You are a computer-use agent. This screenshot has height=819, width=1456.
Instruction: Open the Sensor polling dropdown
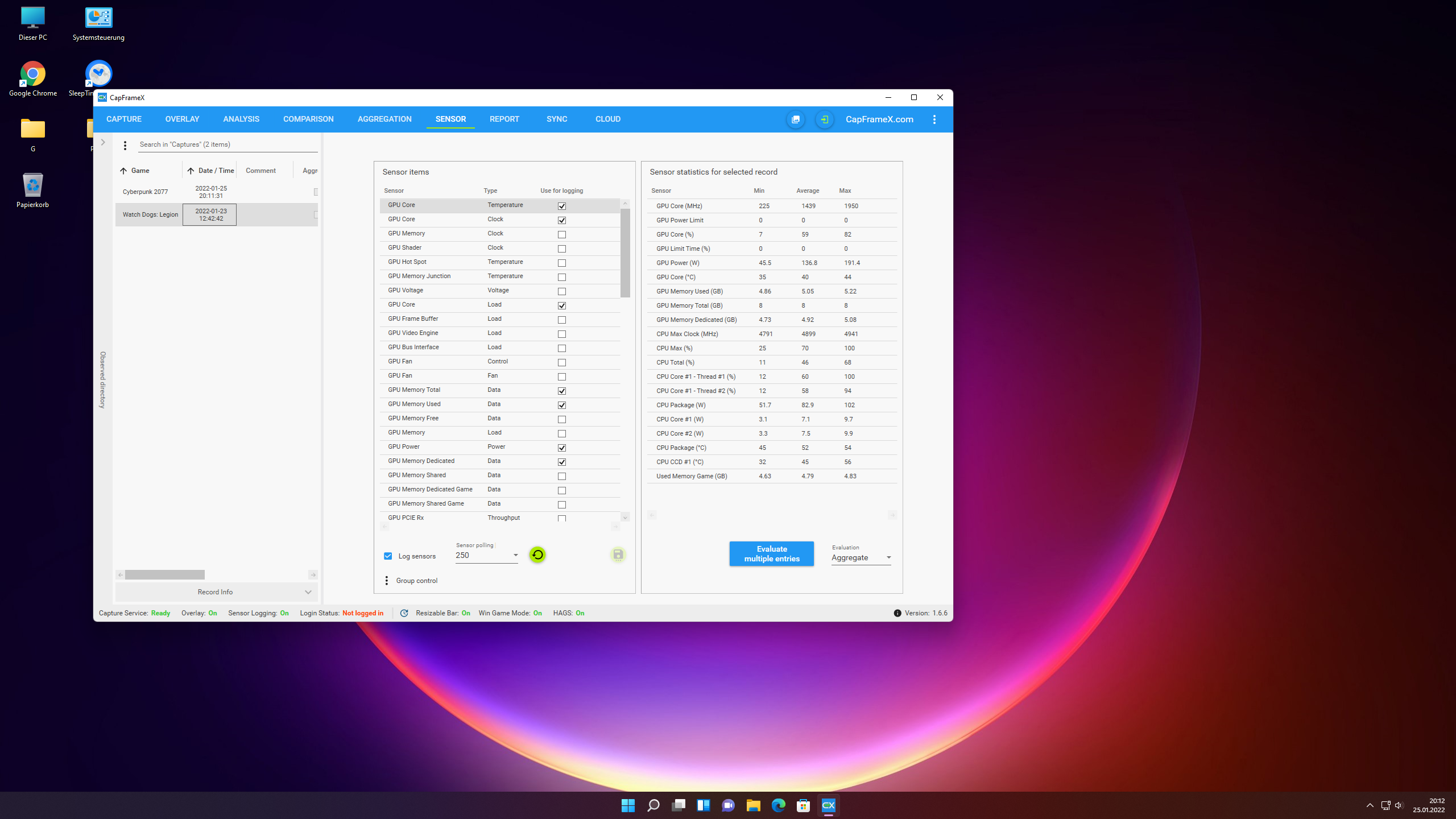tap(515, 555)
